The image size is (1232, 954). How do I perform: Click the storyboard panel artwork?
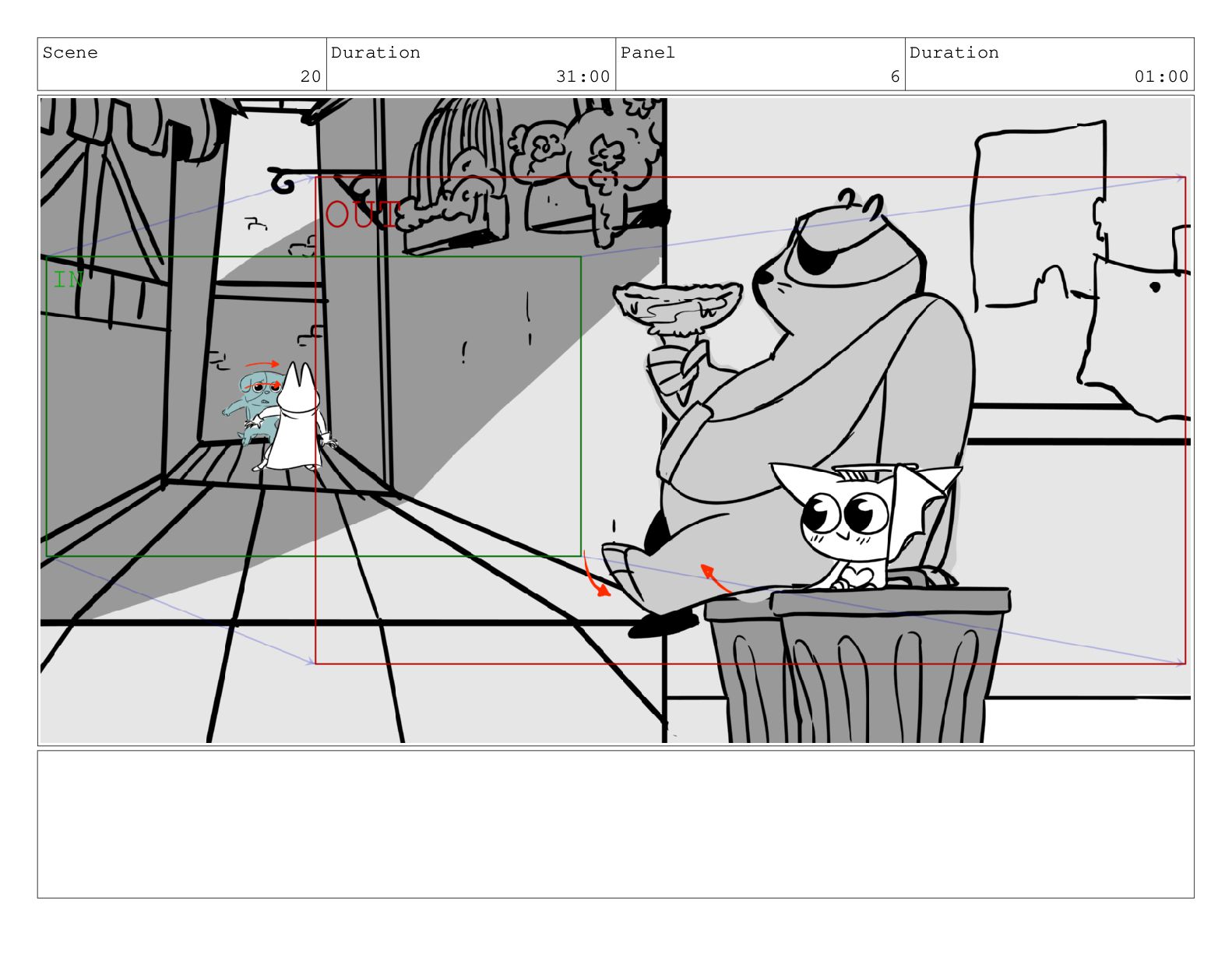pyautogui.click(x=615, y=421)
